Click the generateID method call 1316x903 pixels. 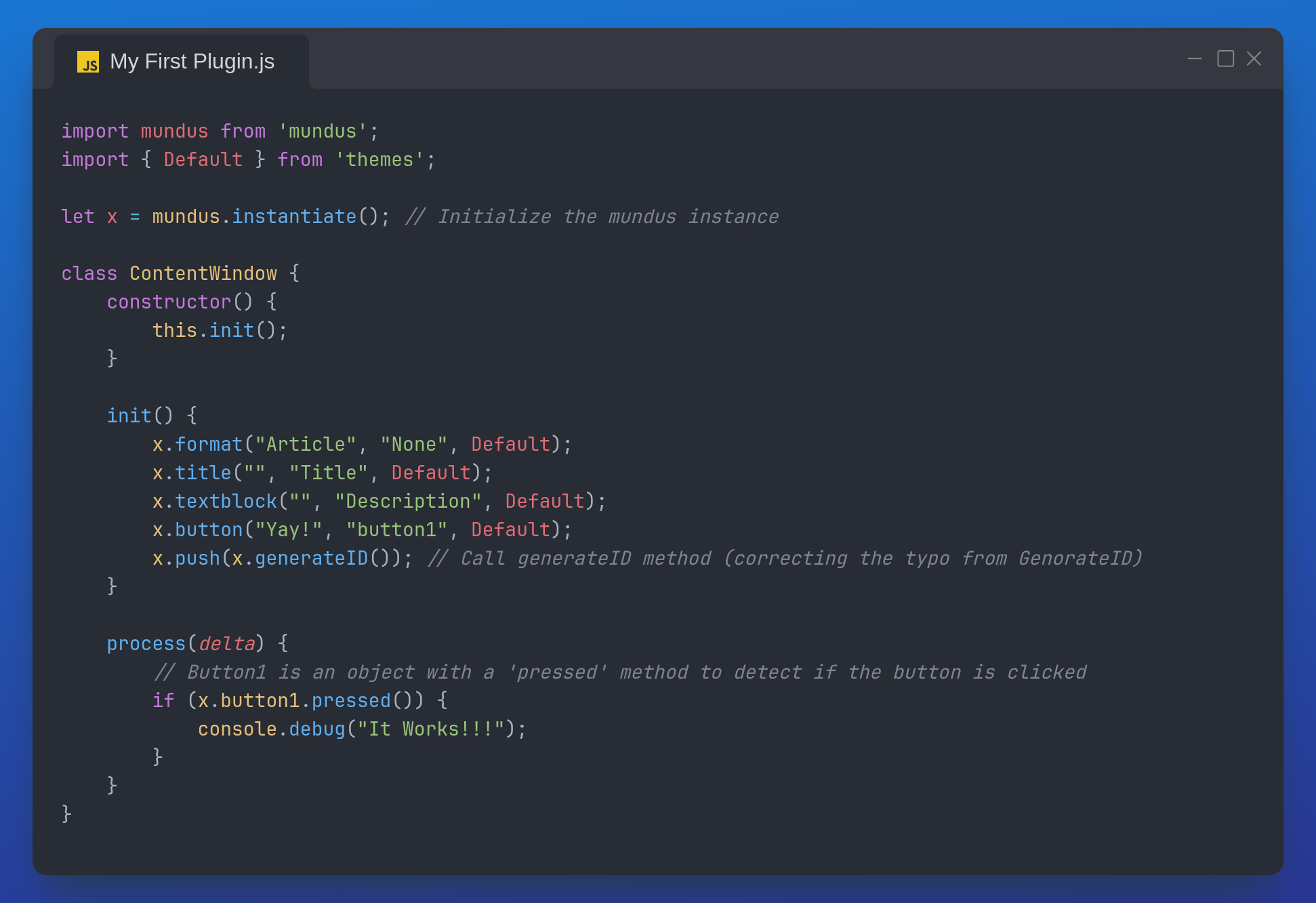(311, 558)
